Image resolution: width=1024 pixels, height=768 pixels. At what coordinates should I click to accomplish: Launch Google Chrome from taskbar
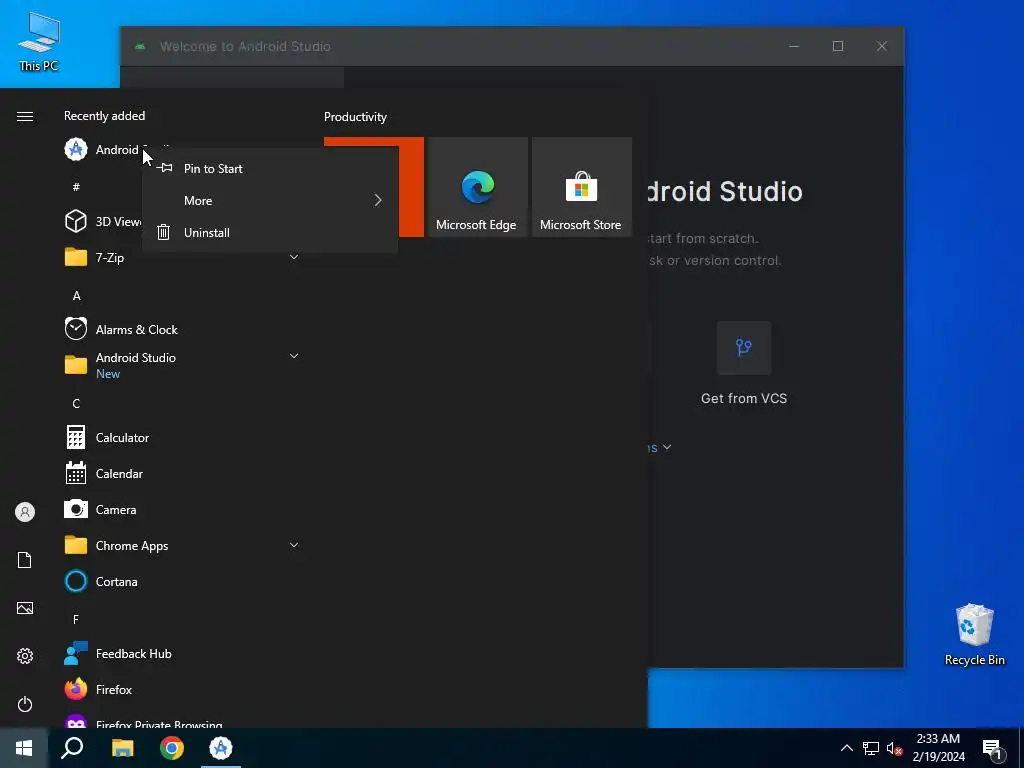(x=172, y=748)
